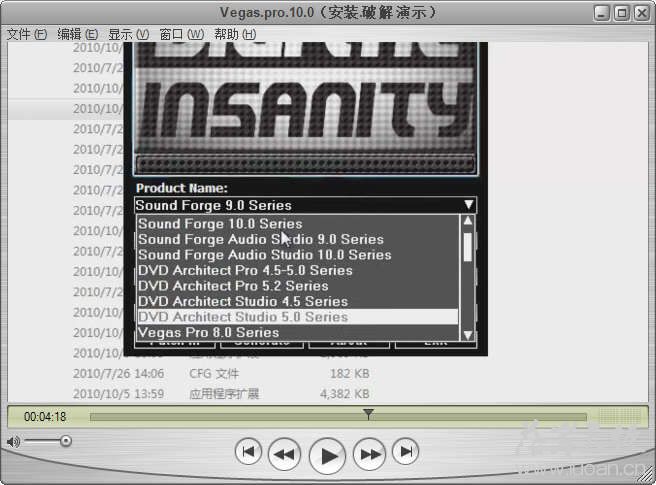Click the 应用程序扩展 type entry
656x485 pixels.
(224, 394)
